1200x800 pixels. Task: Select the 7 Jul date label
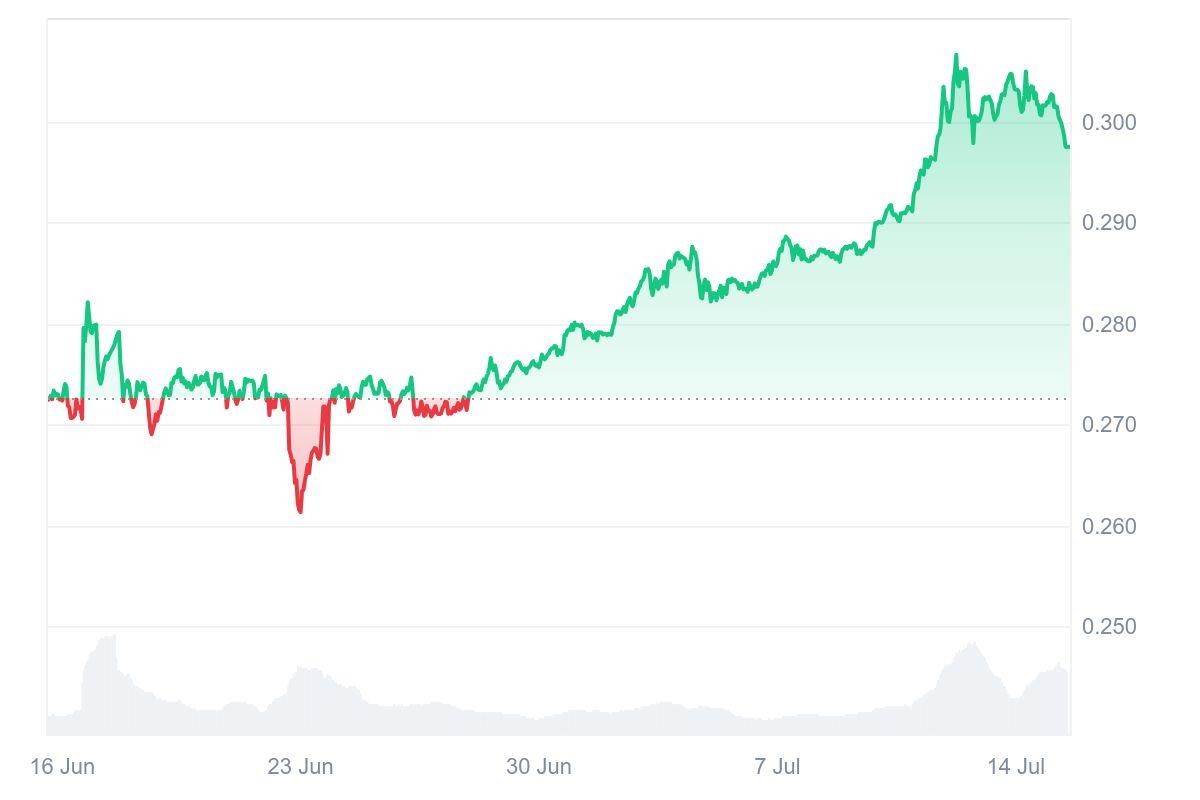tap(777, 767)
